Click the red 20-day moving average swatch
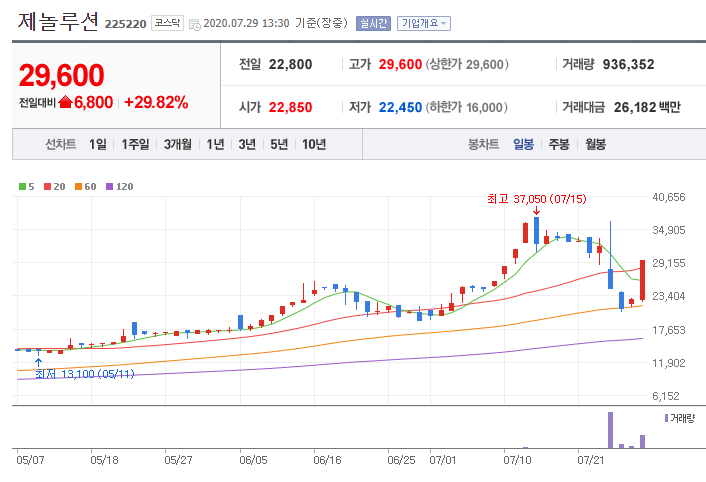706x482 pixels. pyautogui.click(x=47, y=186)
